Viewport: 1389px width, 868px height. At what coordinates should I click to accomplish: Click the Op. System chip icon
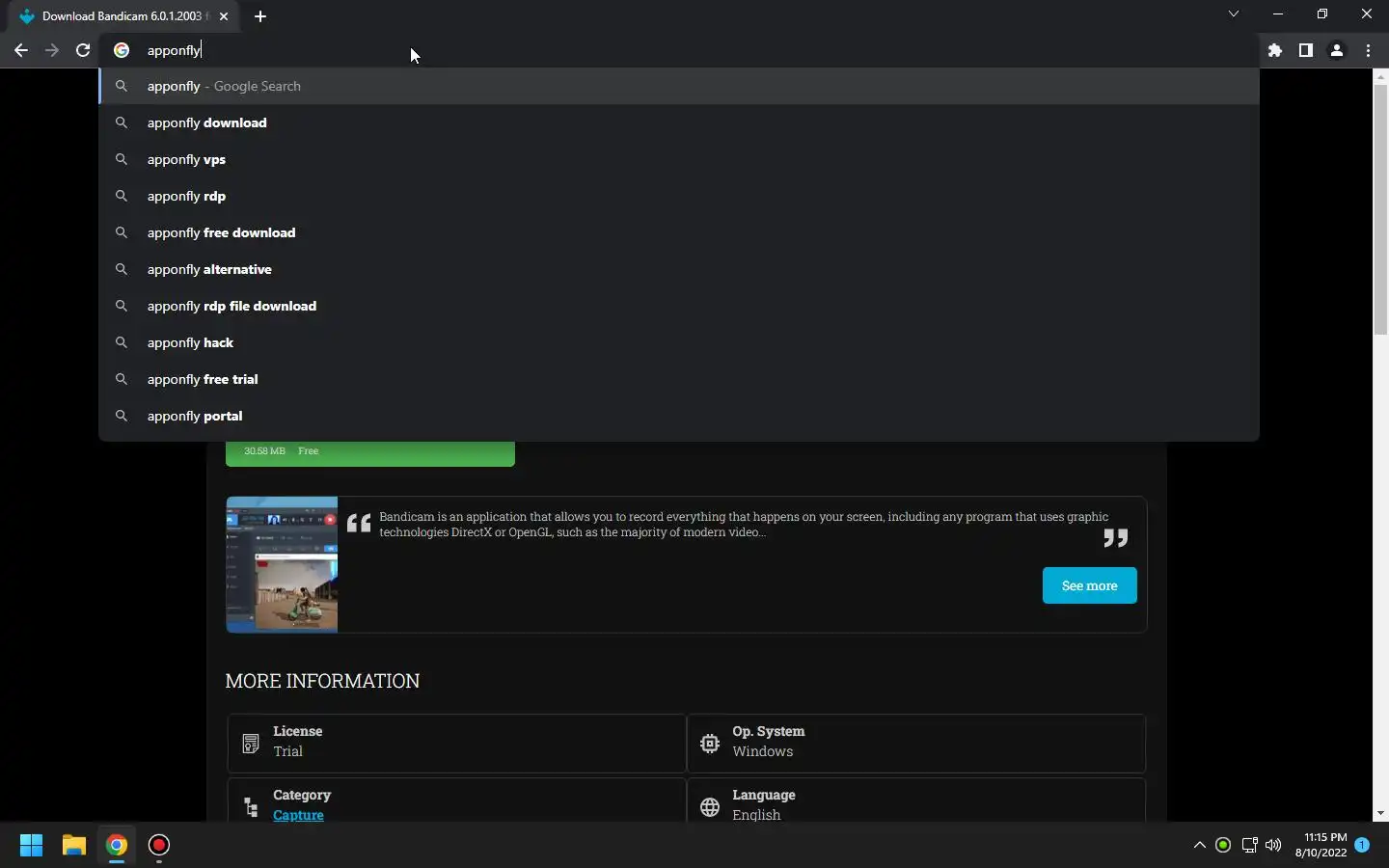710,743
